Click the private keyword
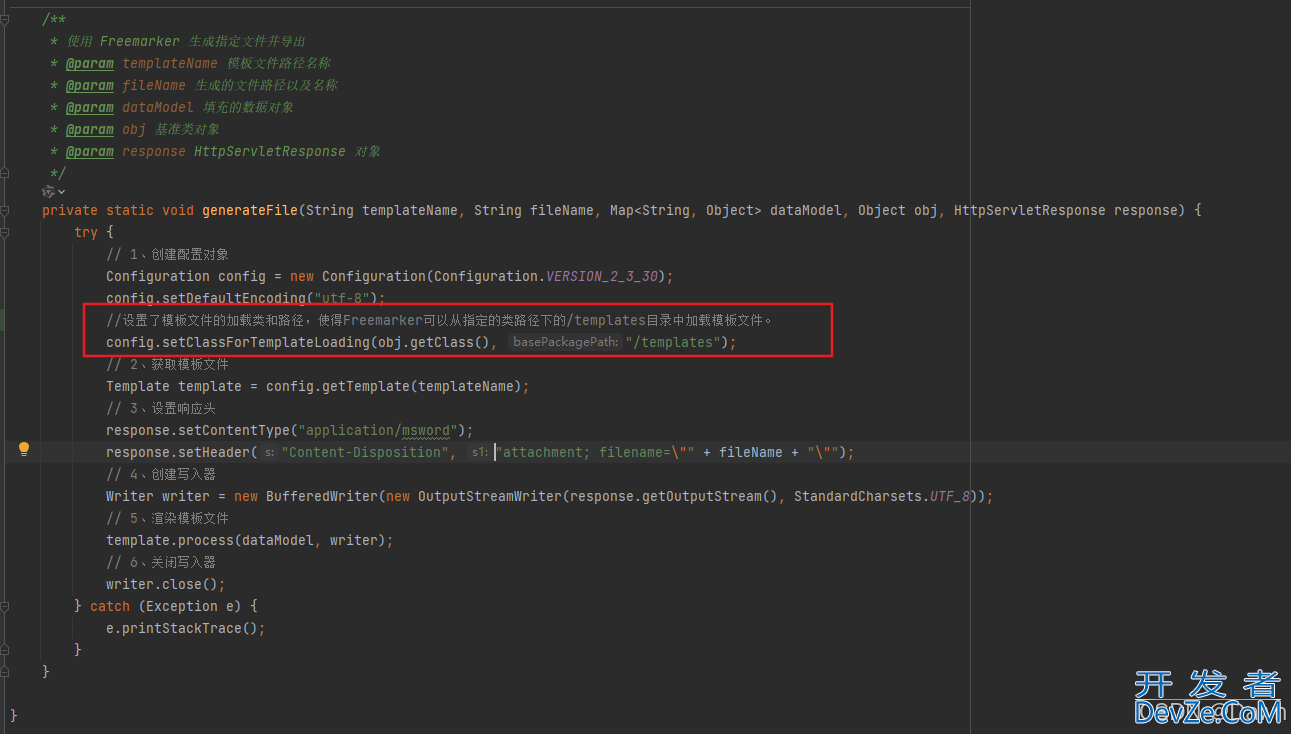This screenshot has height=734, width=1291. click(x=70, y=210)
